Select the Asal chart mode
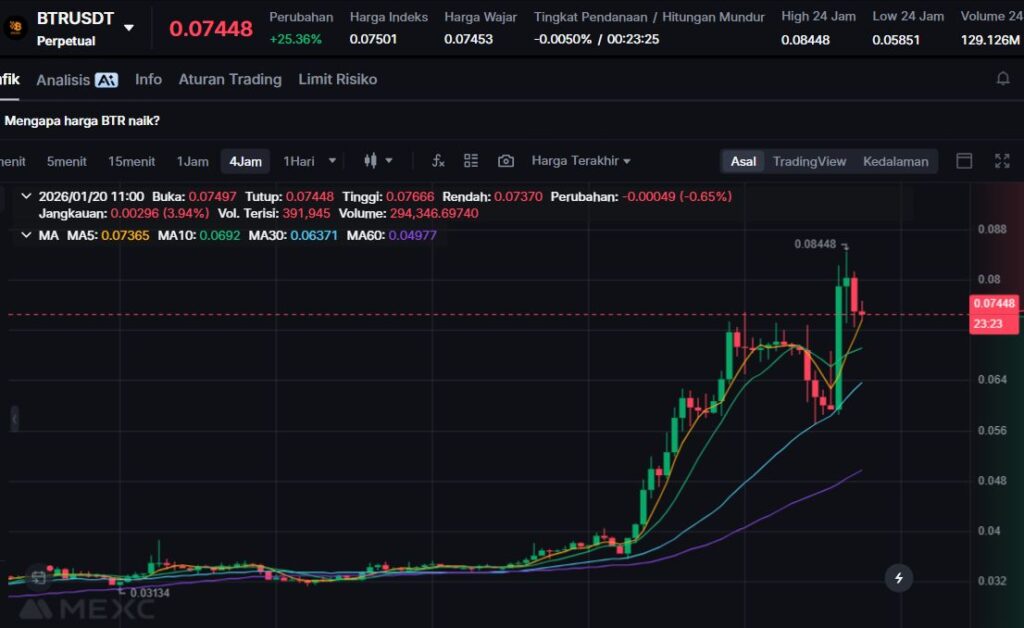This screenshot has height=628, width=1024. tap(743, 161)
